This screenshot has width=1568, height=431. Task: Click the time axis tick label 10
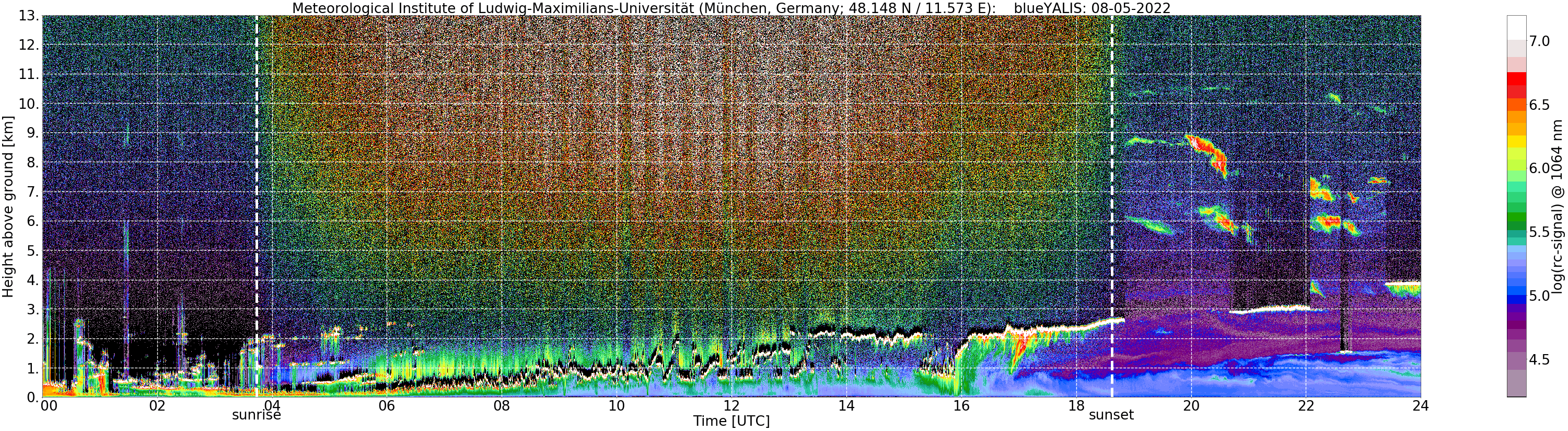(617, 405)
